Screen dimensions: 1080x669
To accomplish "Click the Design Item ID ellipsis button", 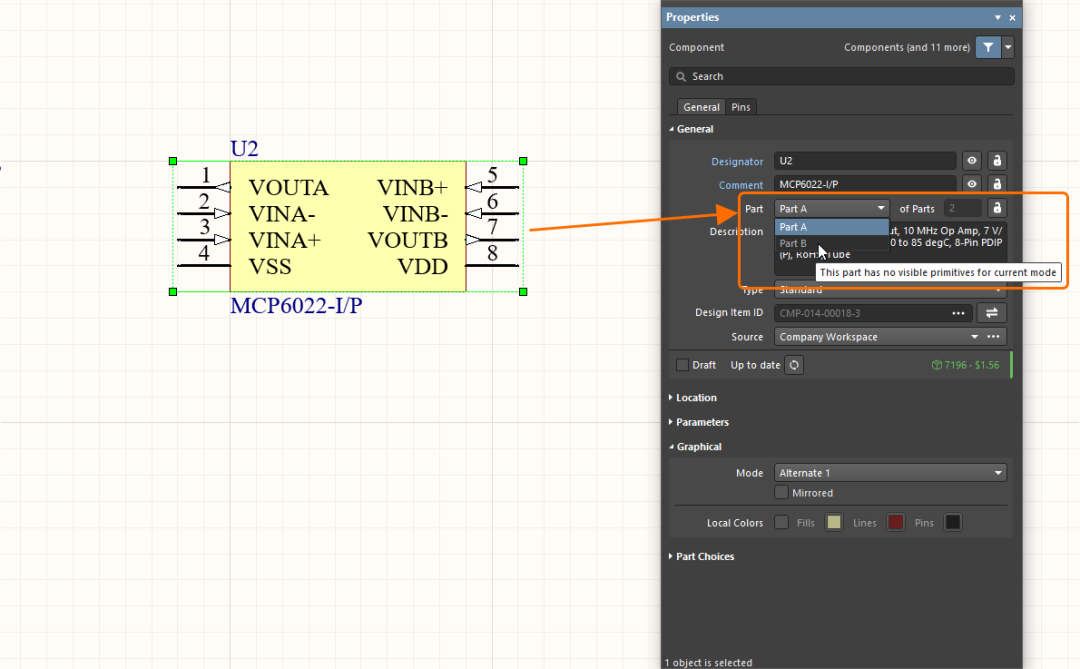I will pos(958,313).
